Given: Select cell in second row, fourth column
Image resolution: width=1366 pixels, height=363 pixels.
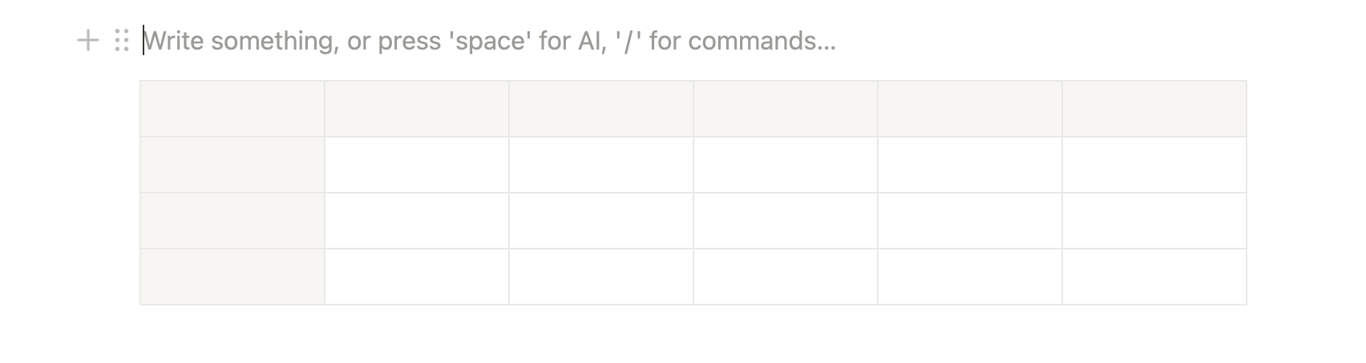Looking at the screenshot, I should [785, 165].
